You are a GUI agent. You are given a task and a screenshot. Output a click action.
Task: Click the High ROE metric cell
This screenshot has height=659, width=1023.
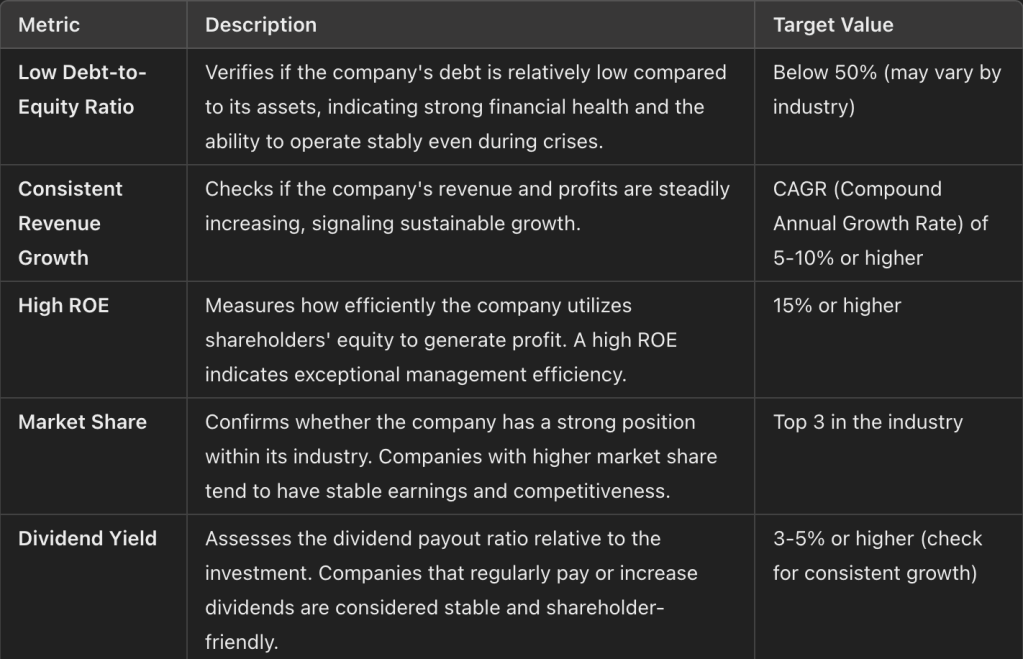[63, 306]
